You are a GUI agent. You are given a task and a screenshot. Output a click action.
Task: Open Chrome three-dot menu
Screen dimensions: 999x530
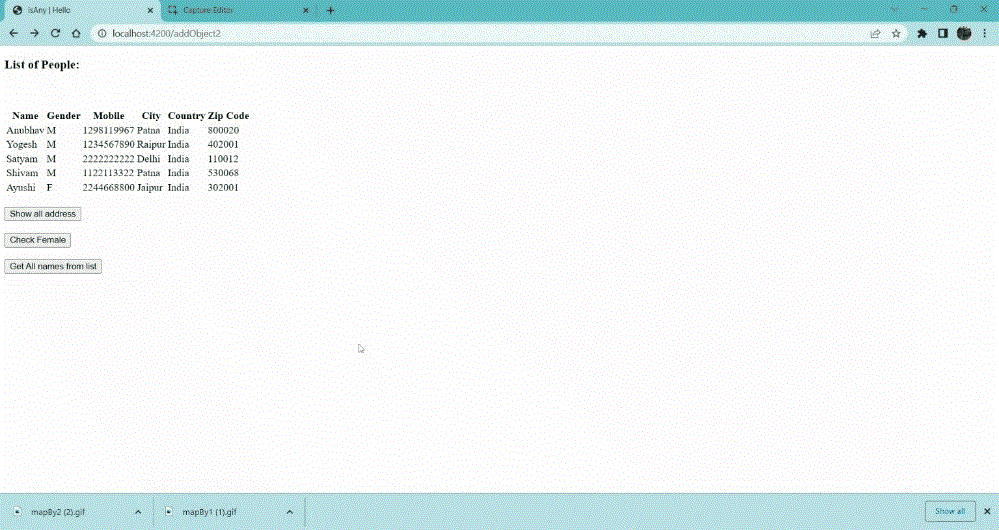click(984, 33)
